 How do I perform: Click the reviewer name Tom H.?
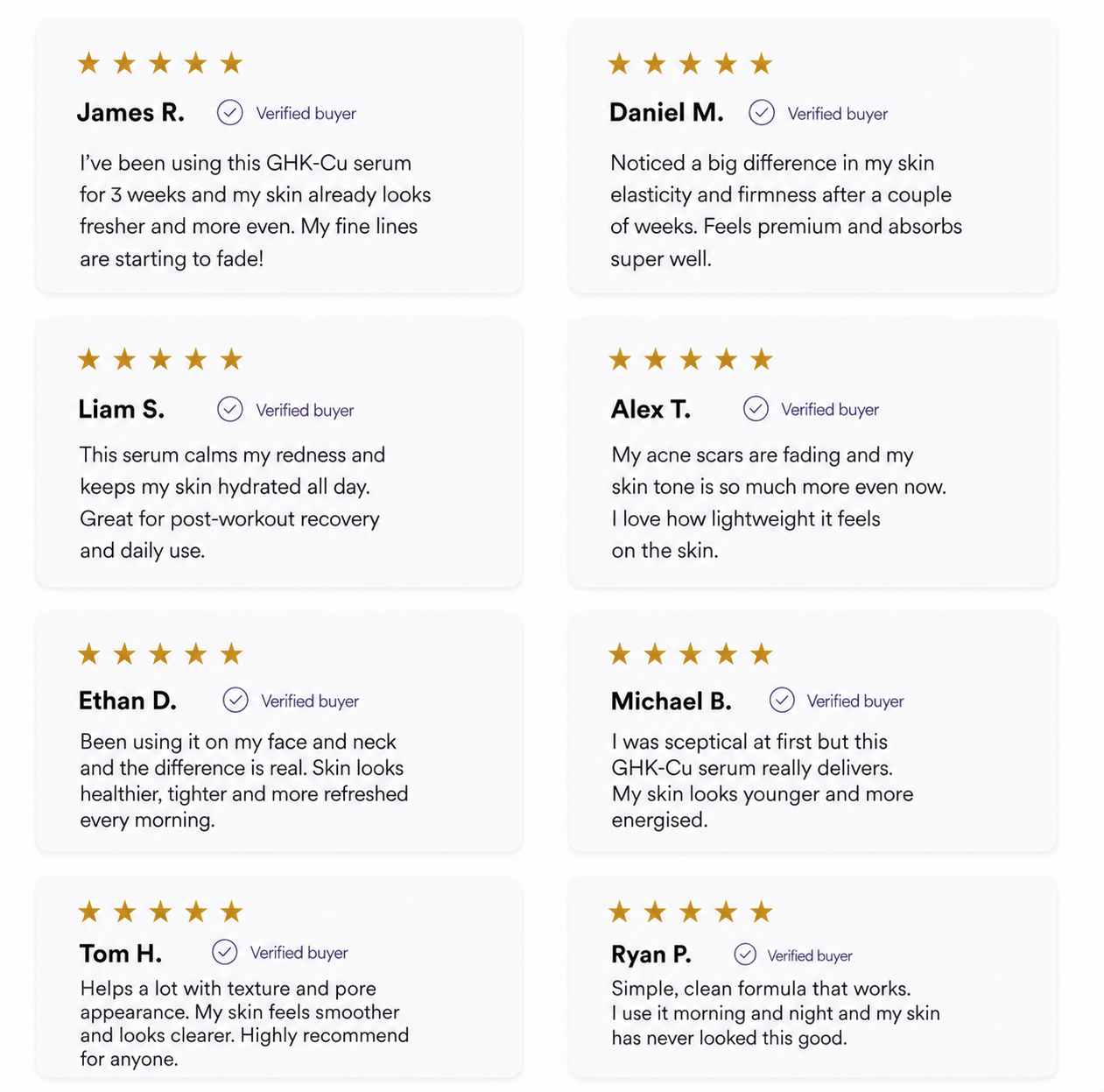click(x=121, y=953)
